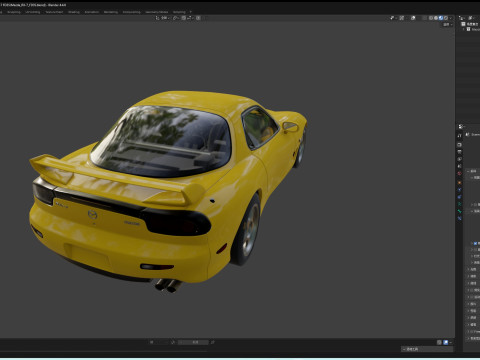The image size is (480, 360).
Task: Open the transform pivot point menu
Action: point(176,18)
